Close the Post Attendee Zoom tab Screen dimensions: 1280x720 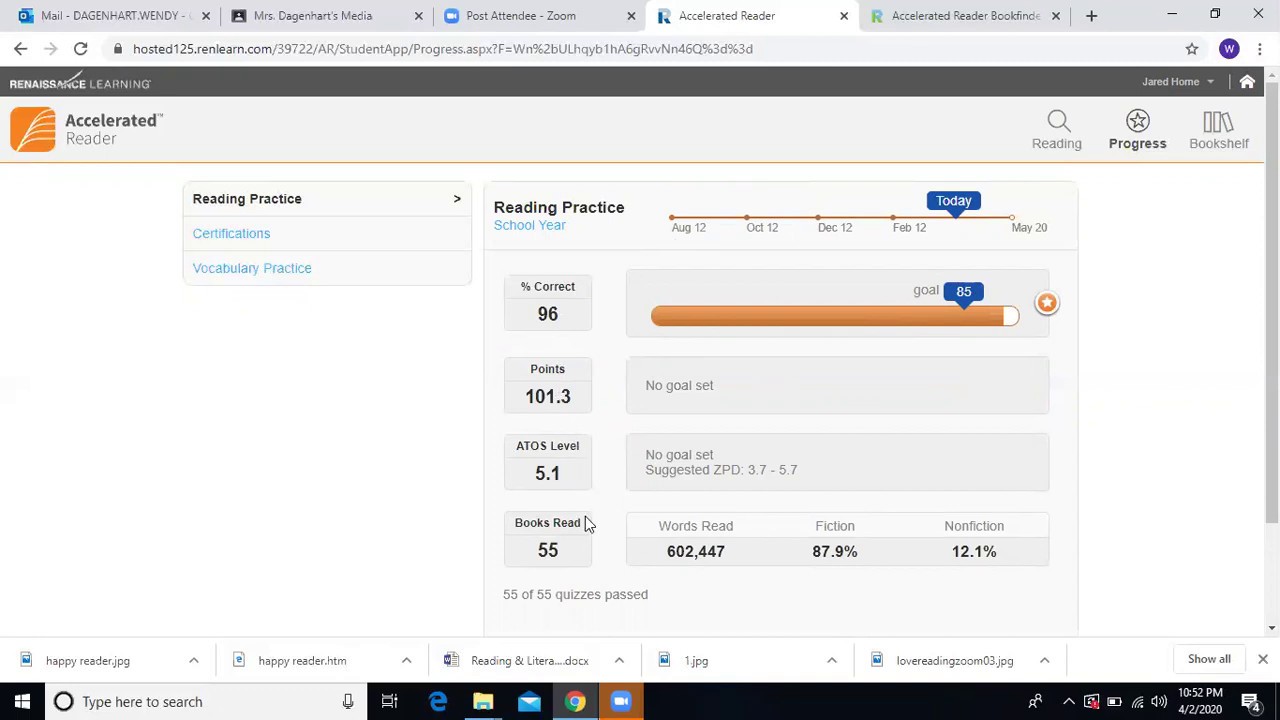tap(631, 16)
